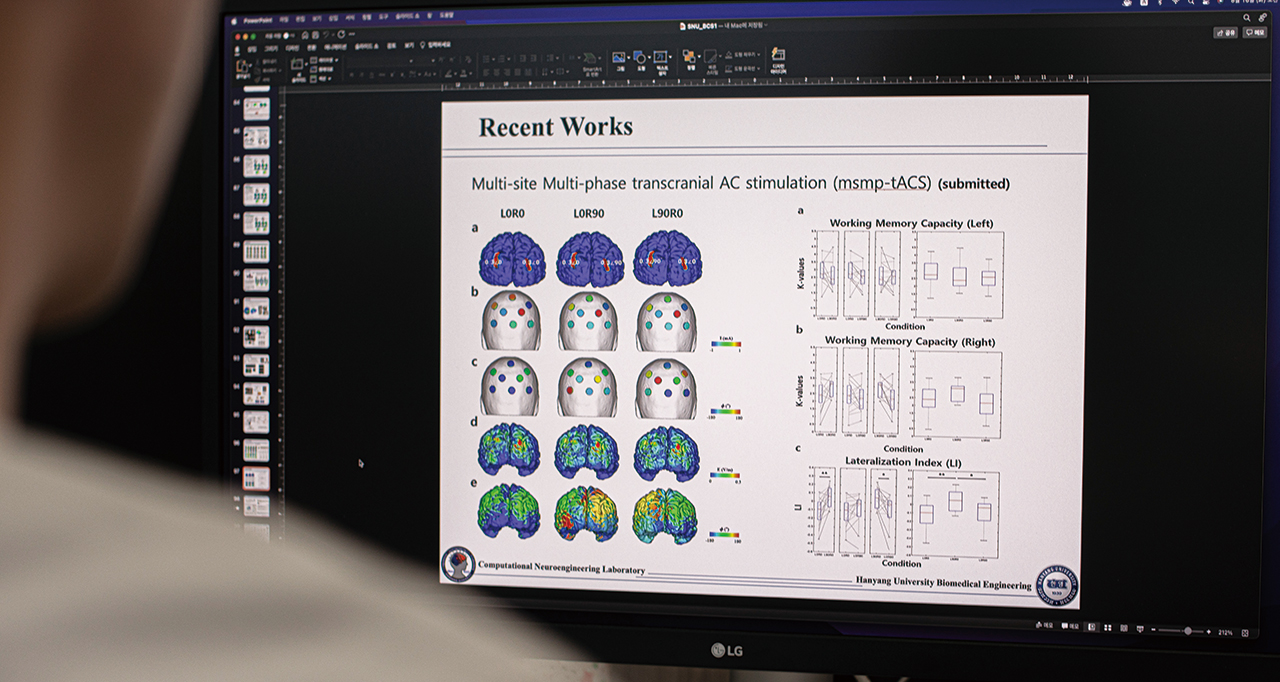Redo the last action
Screen dimensions: 1280x682
[341, 35]
